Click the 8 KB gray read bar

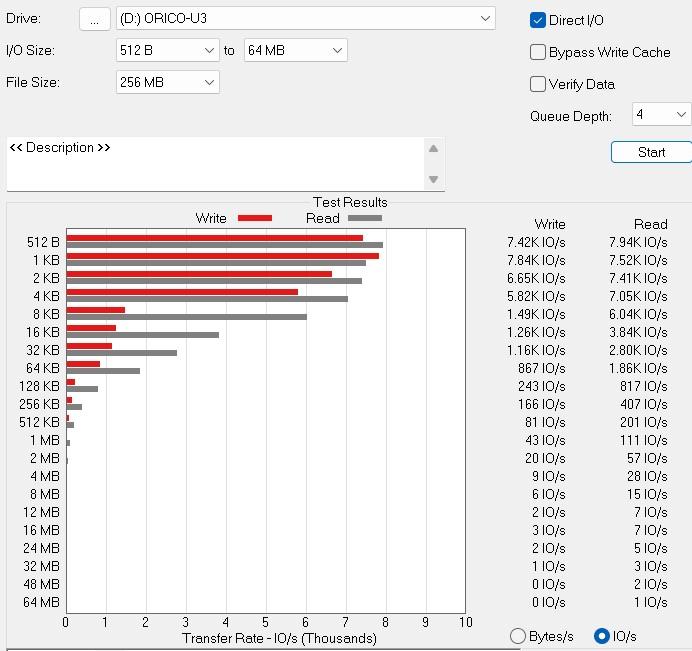click(186, 317)
